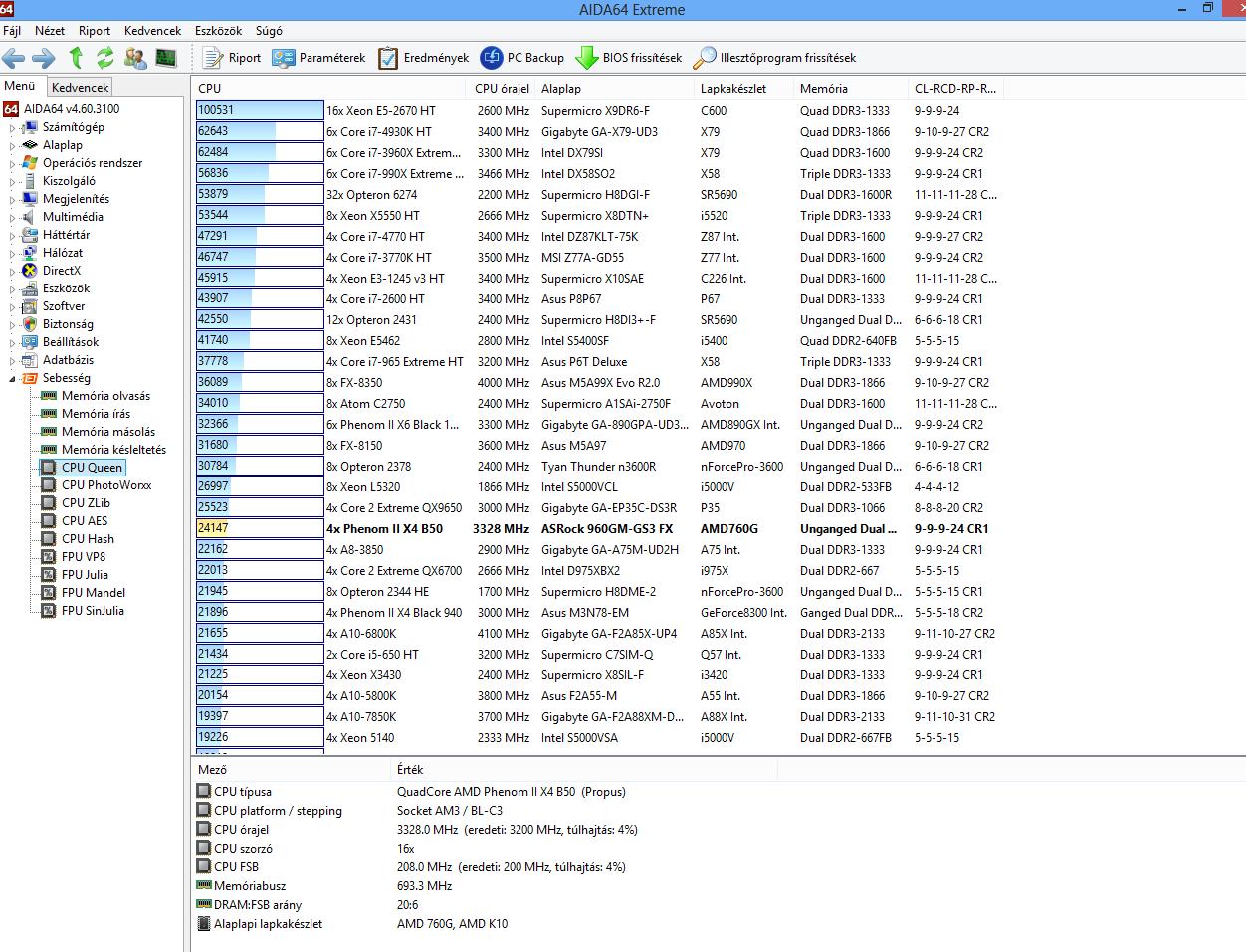This screenshot has height=952, width=1246.
Task: Expand the Számítógép tree node
Action: click(x=13, y=128)
